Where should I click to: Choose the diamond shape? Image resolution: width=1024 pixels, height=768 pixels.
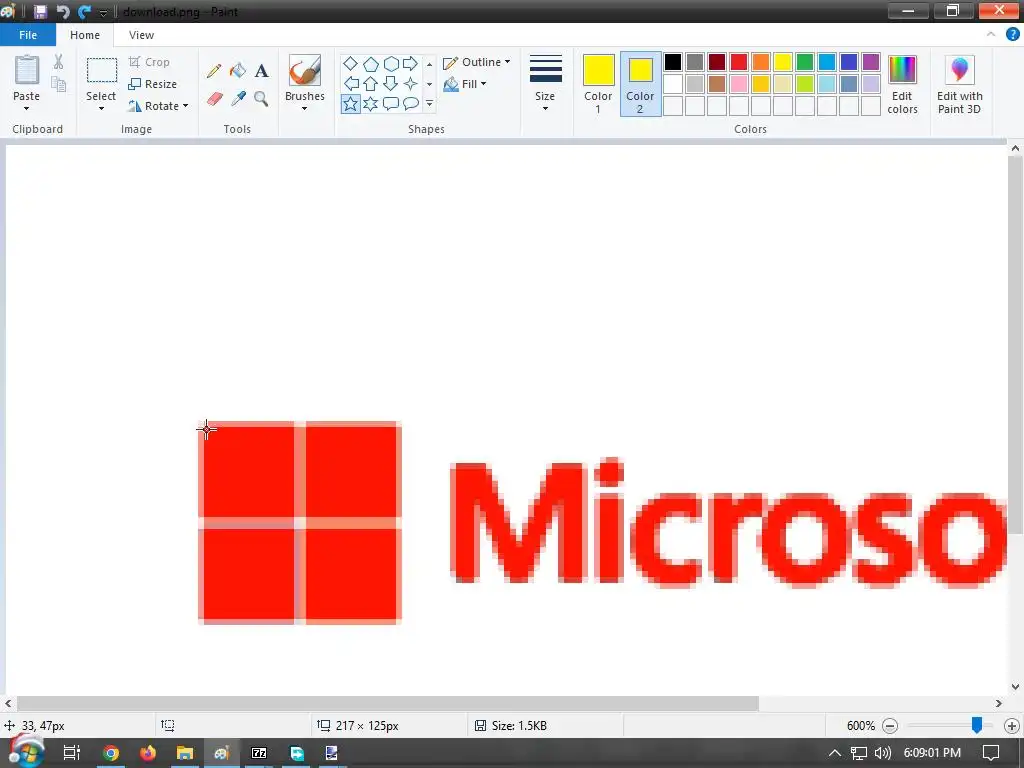click(350, 63)
